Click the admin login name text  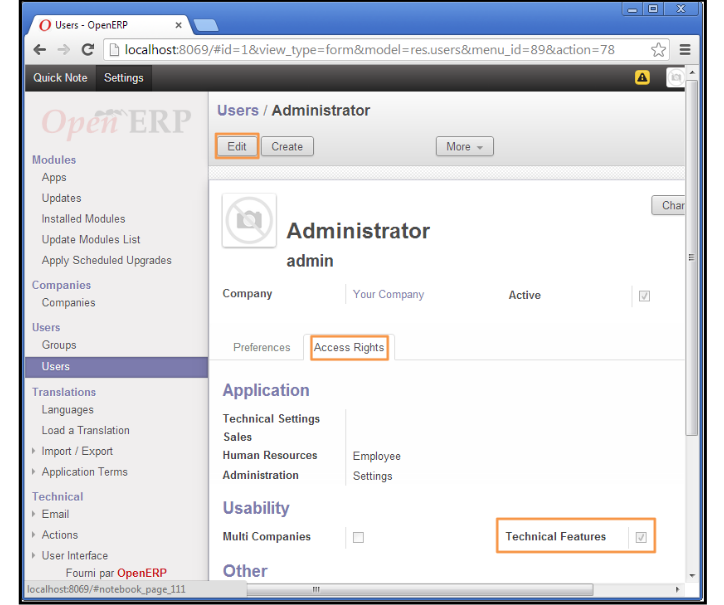pyautogui.click(x=310, y=261)
